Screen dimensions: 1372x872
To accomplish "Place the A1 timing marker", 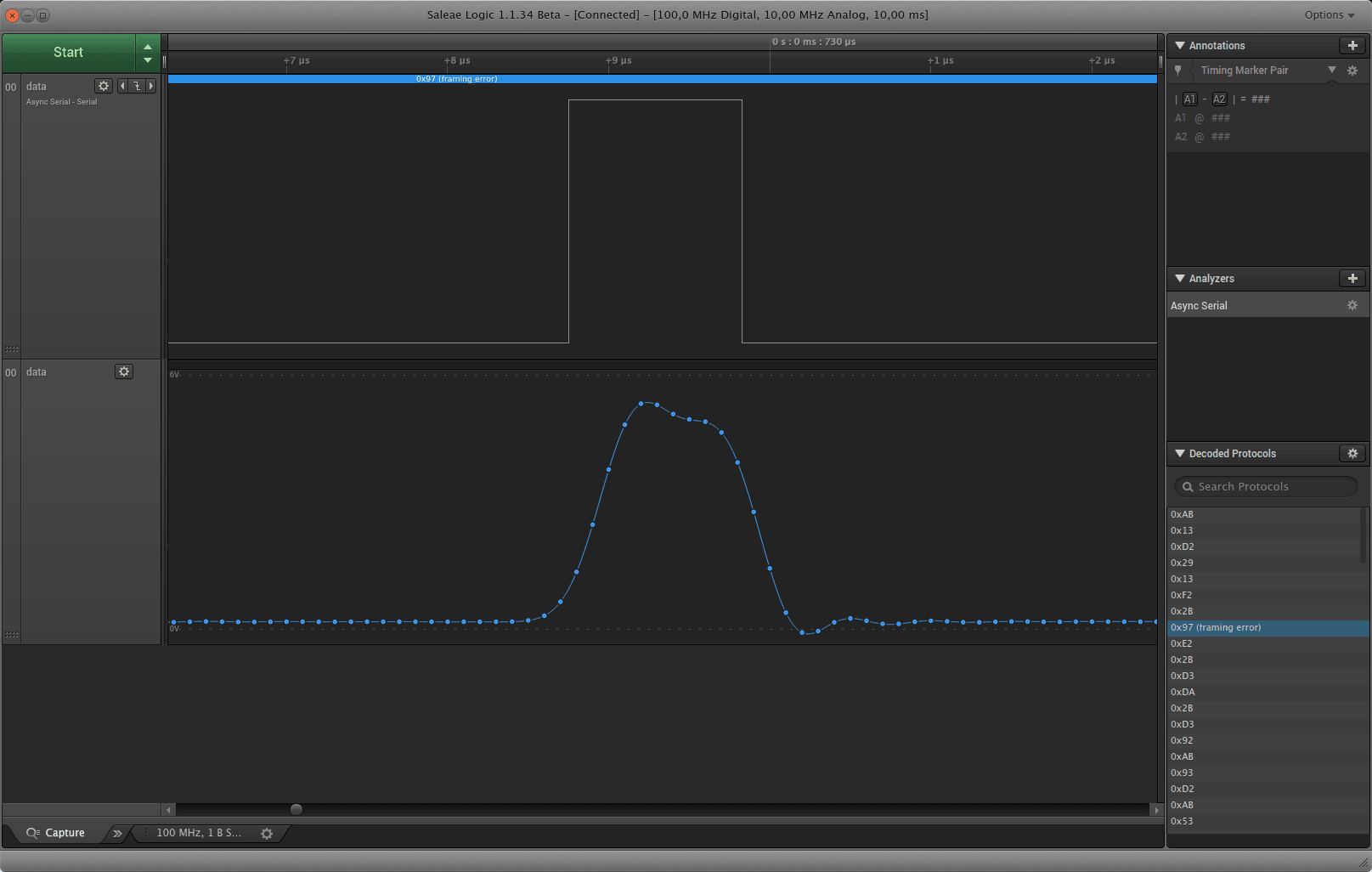I will (x=1189, y=99).
